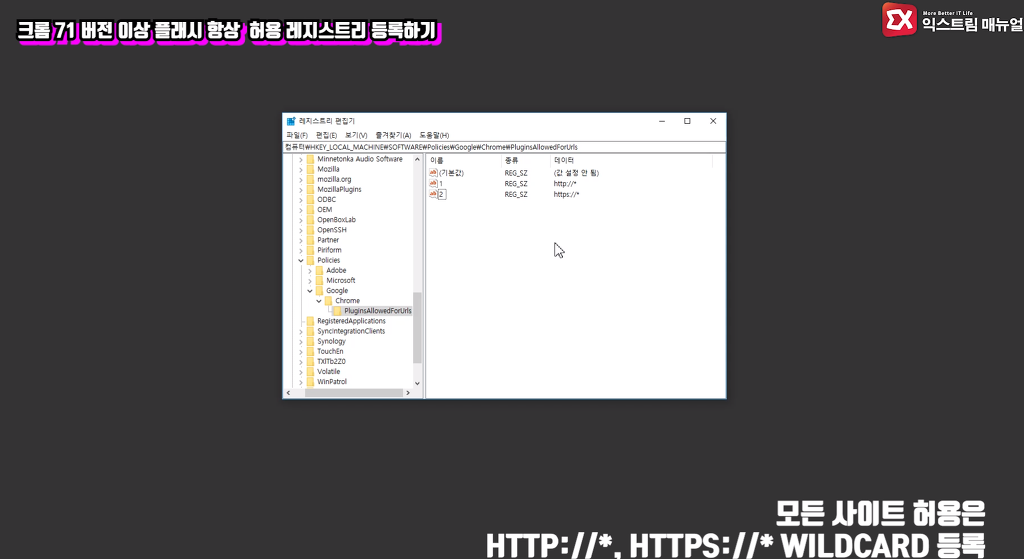The image size is (1024, 559).
Task: Expand the Adobe key
Action: (x=310, y=270)
